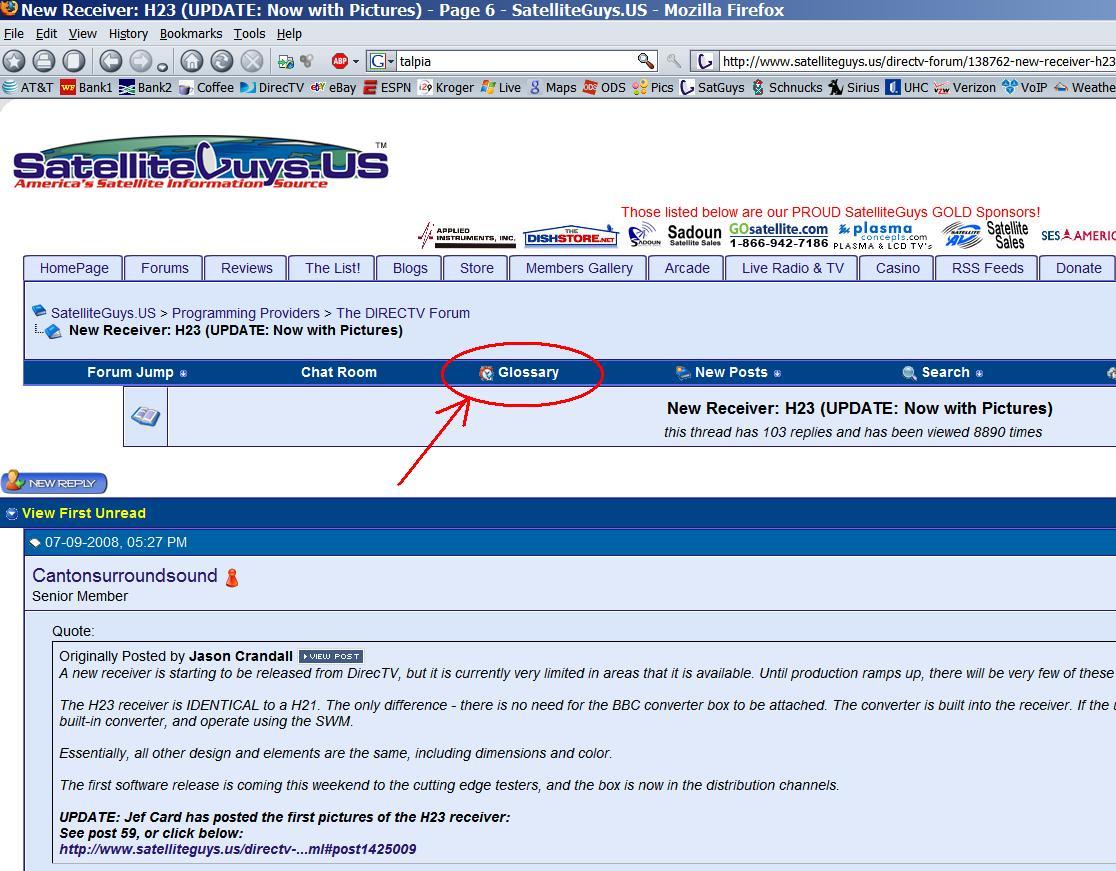
Task: Open the Live Radio & TV tab
Action: pos(792,268)
